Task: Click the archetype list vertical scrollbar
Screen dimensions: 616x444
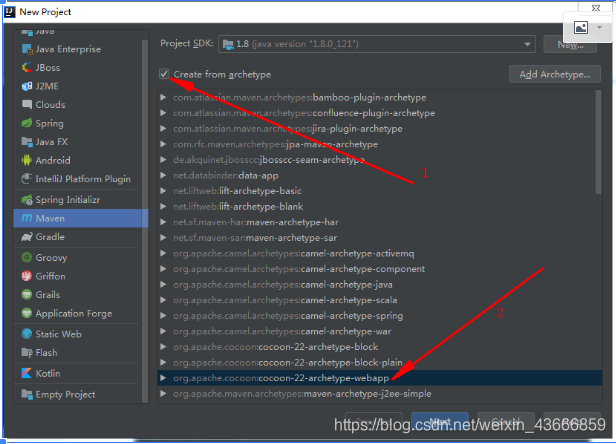Action: tap(598, 142)
